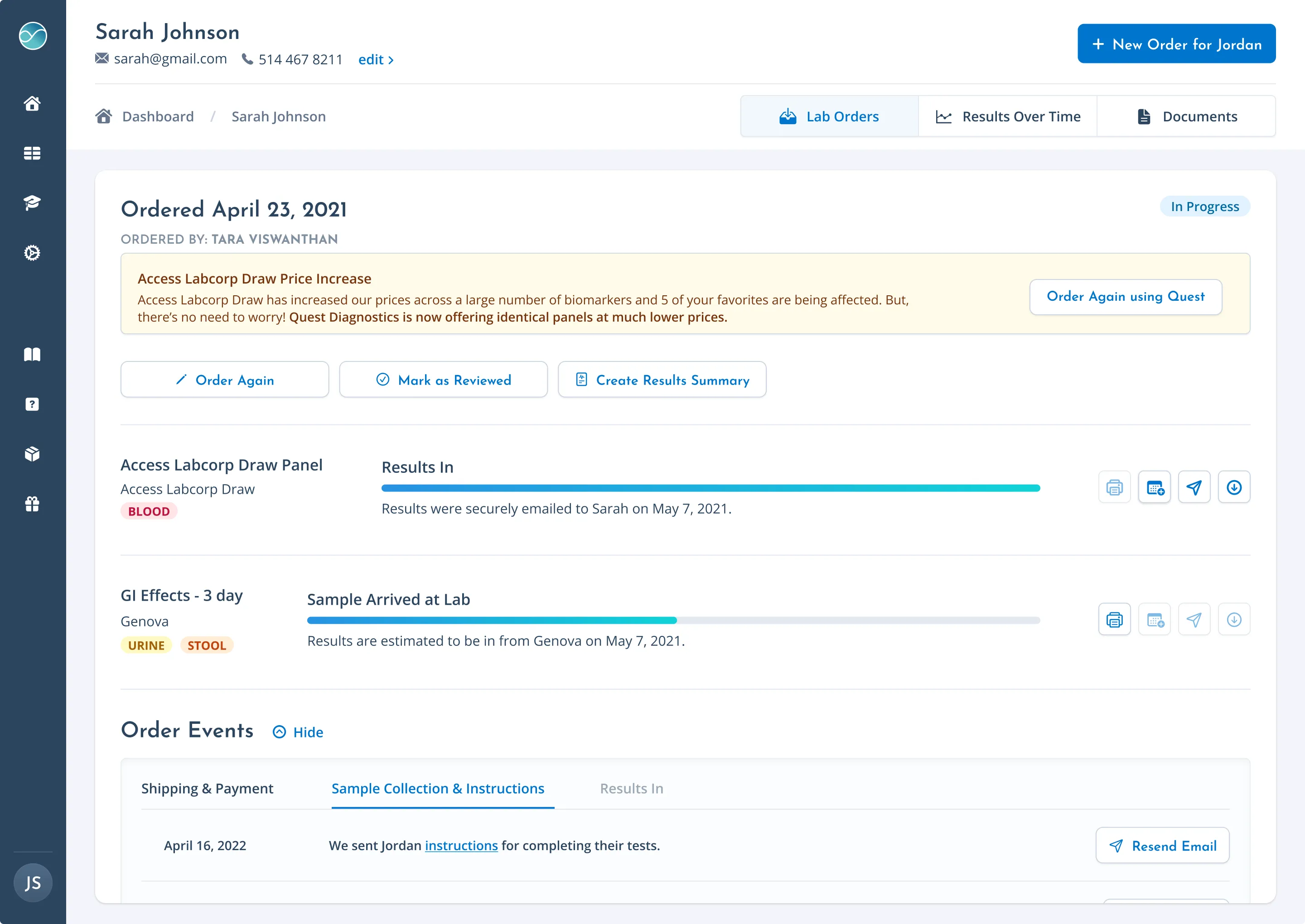Click Mark as Reviewed button

(x=443, y=380)
